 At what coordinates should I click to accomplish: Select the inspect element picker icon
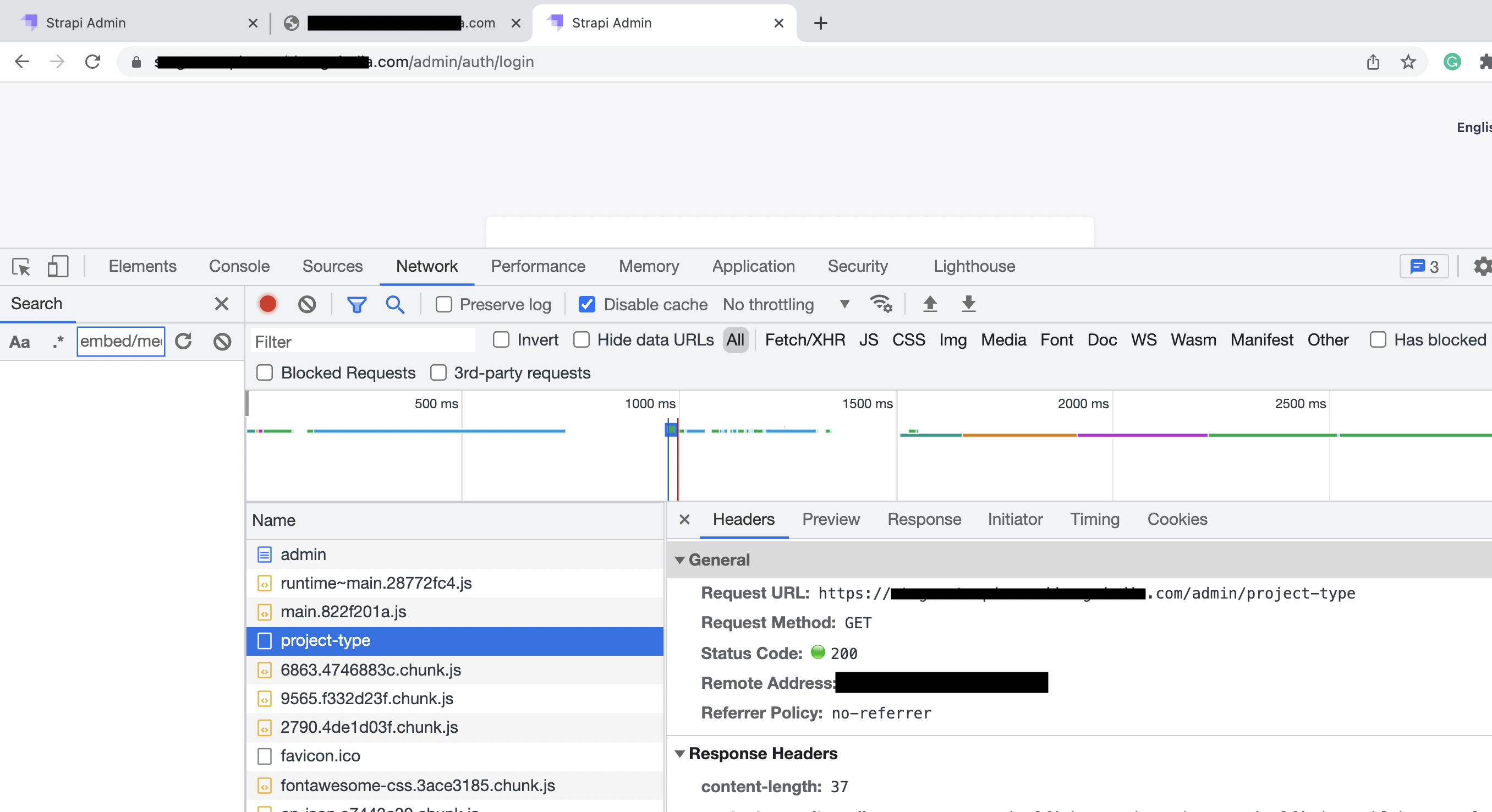tap(21, 266)
